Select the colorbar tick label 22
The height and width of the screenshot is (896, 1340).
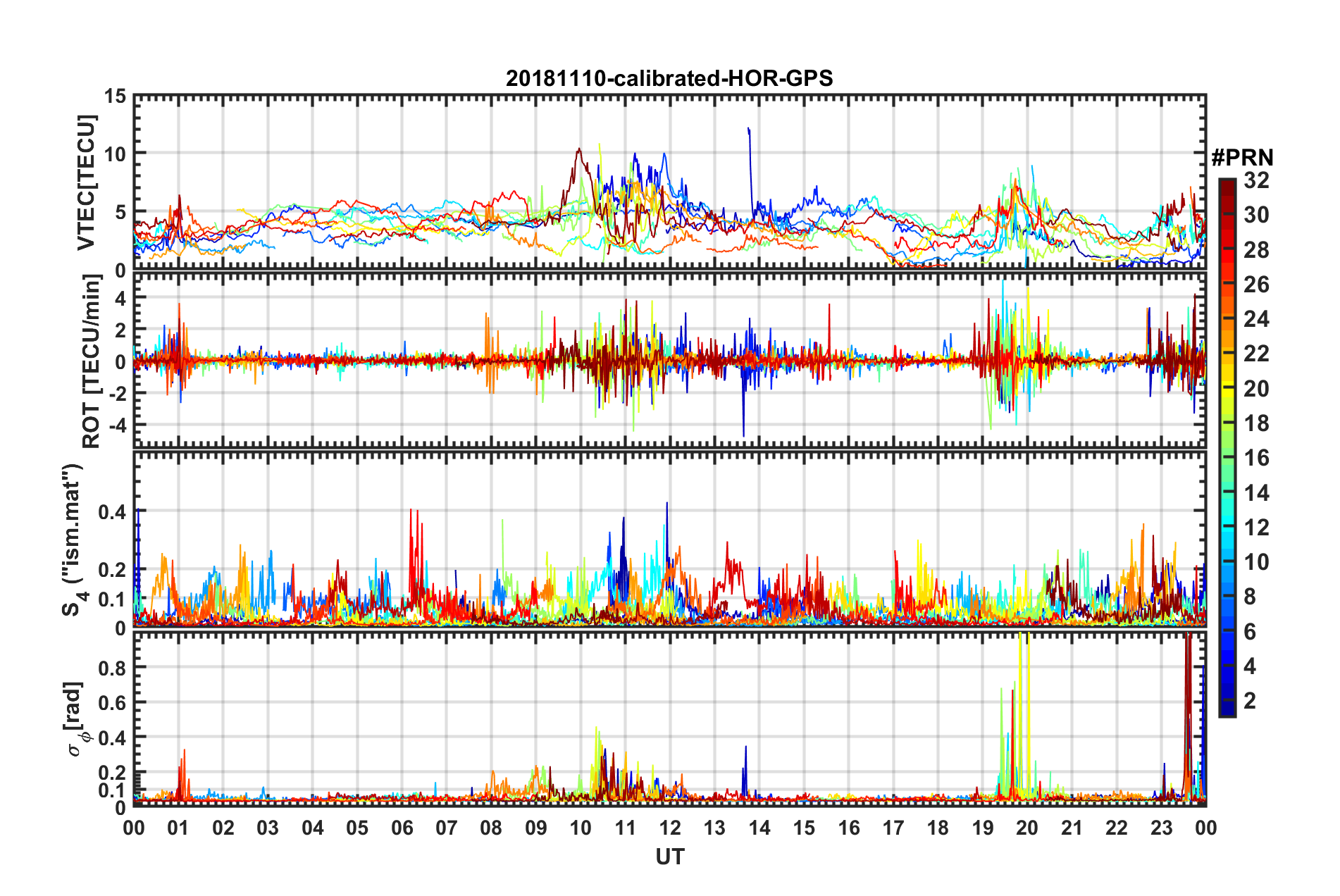(x=1256, y=354)
